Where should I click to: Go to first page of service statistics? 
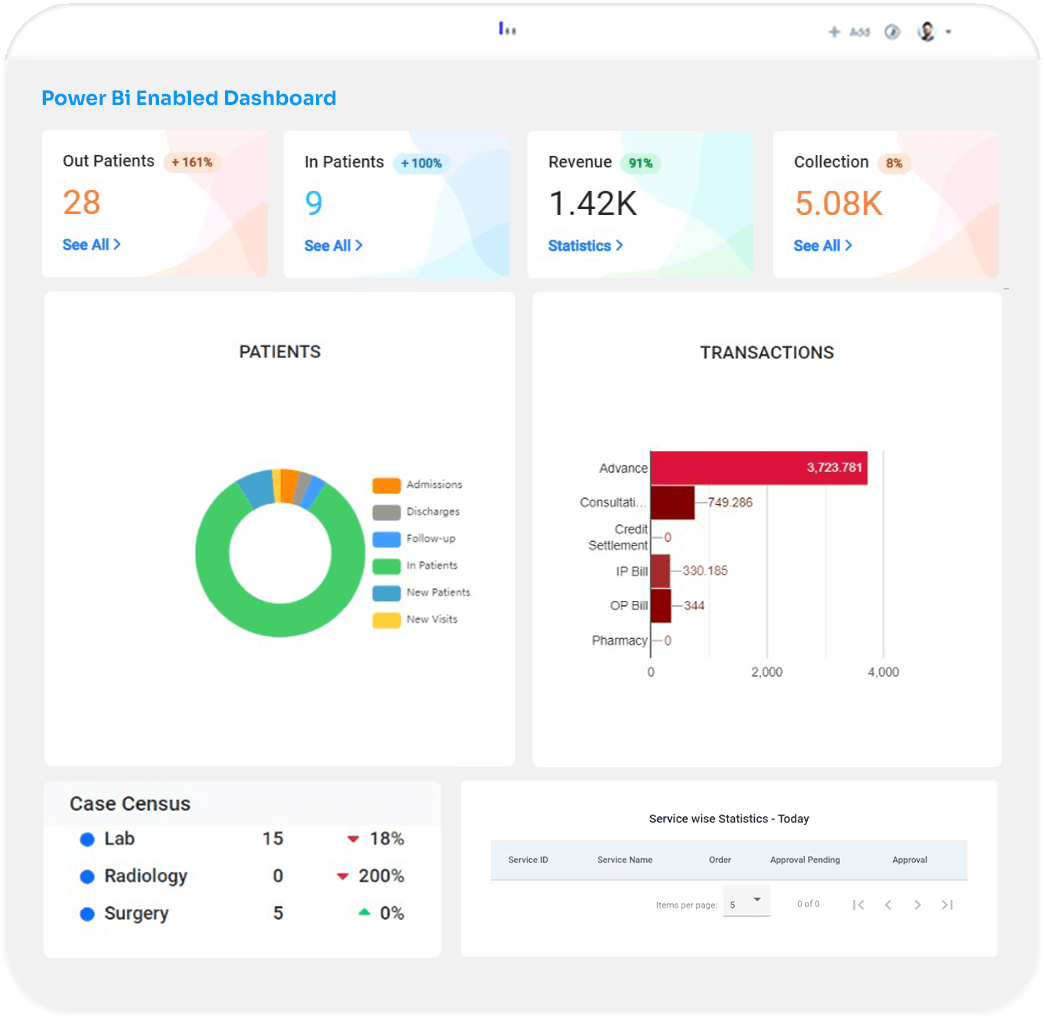[858, 905]
